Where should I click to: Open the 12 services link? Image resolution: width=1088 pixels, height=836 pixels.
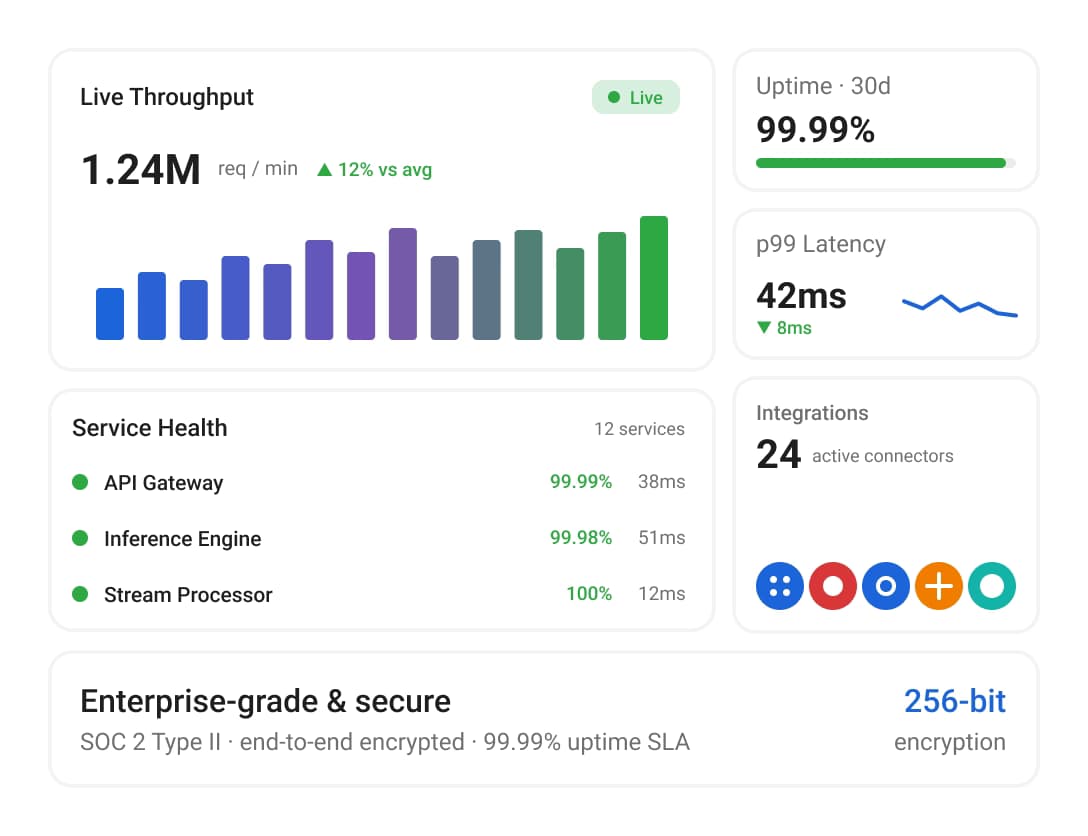[x=639, y=429]
